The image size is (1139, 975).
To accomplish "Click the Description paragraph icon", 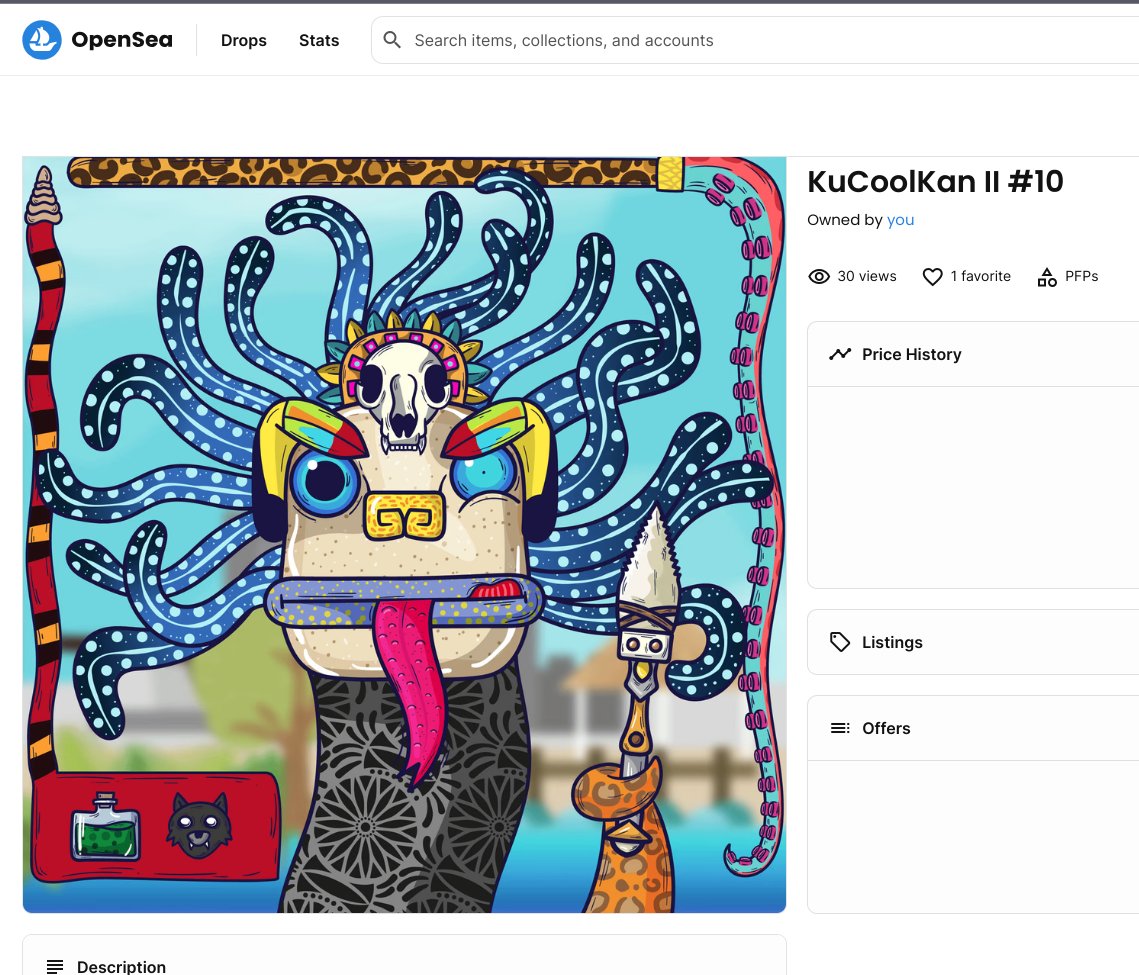I will (x=55, y=966).
